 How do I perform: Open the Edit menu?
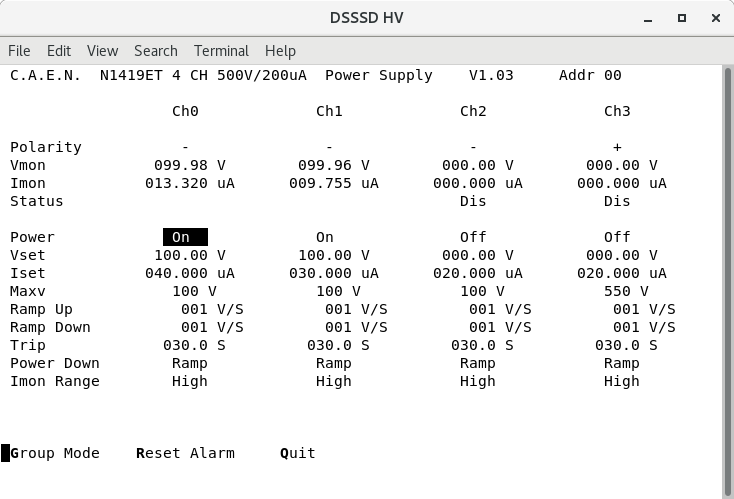point(59,51)
